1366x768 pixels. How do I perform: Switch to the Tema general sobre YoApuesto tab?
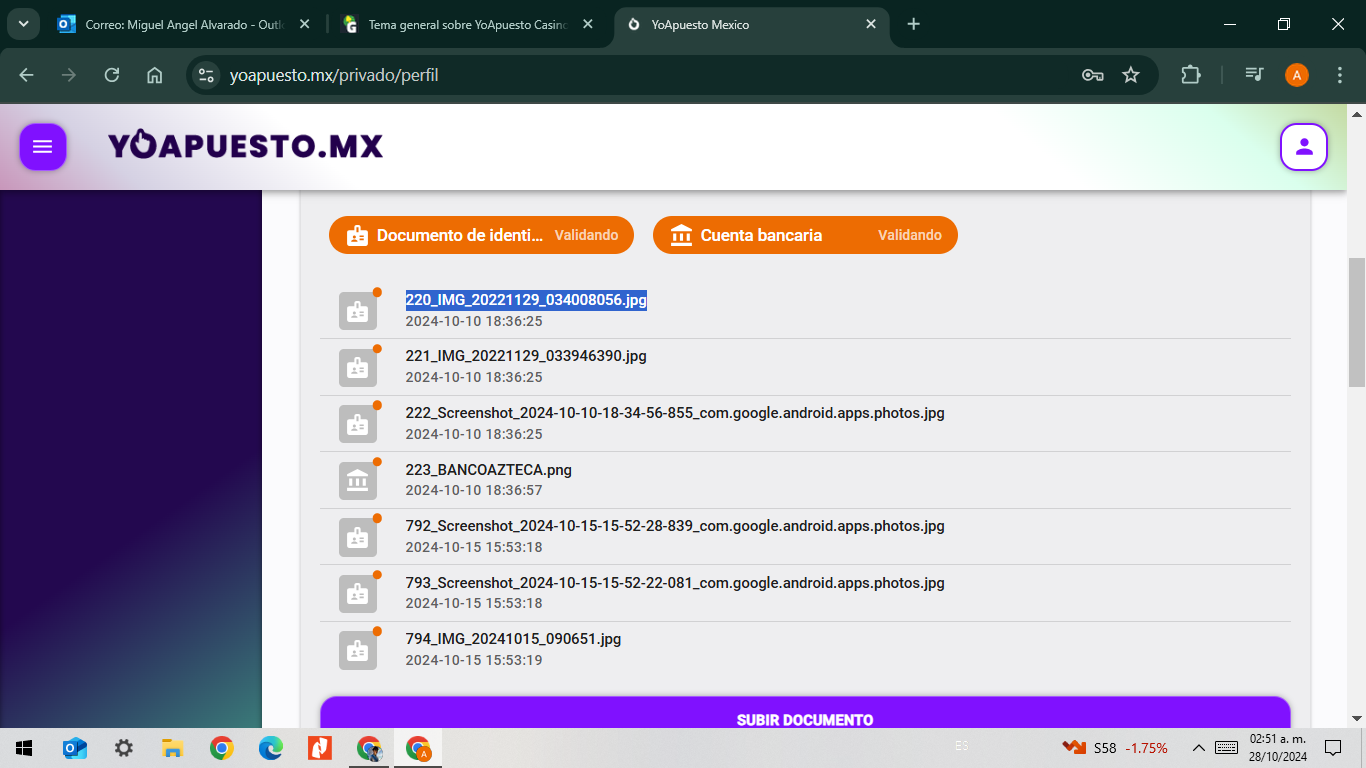click(460, 24)
